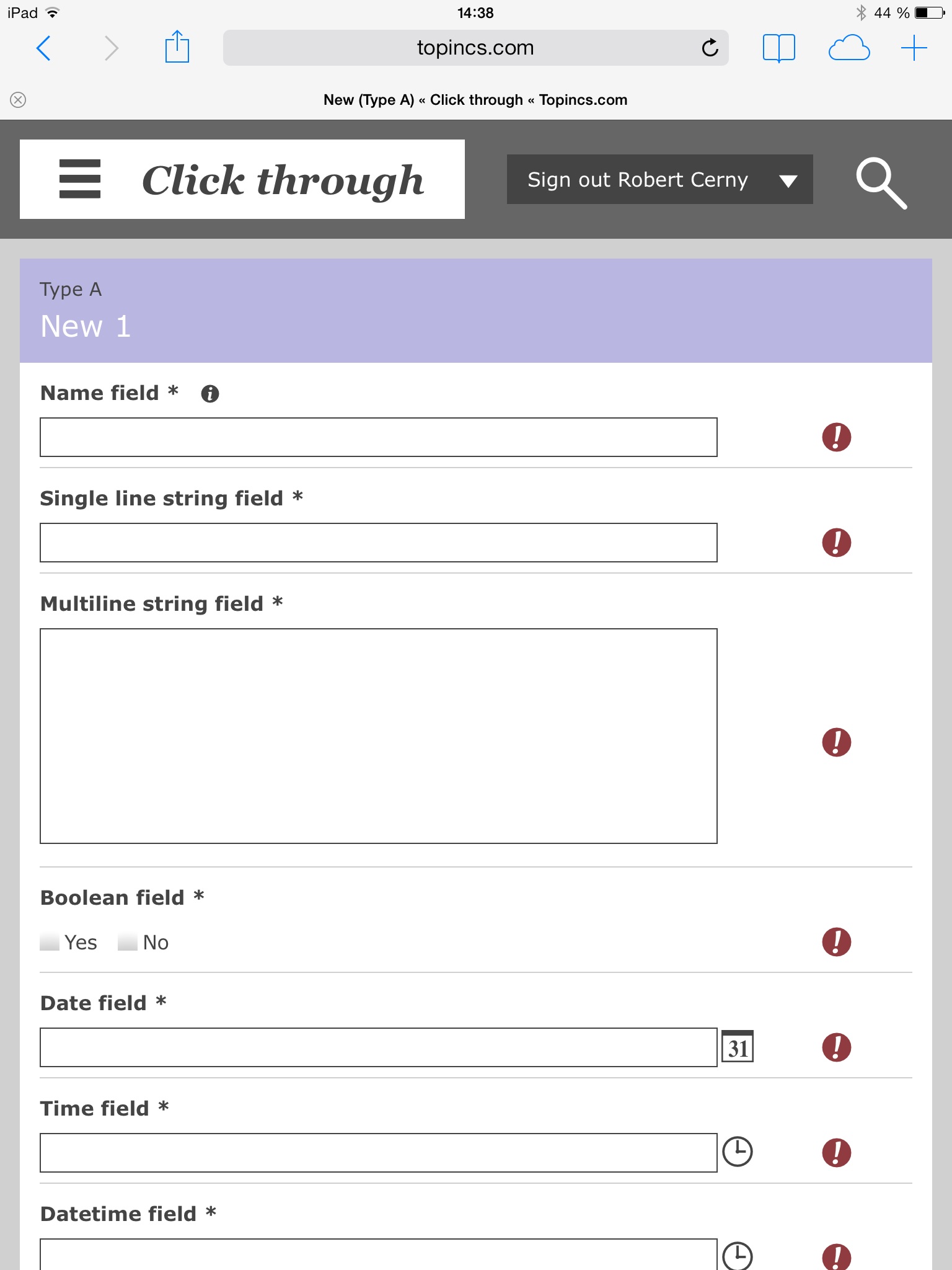Show Name field info tooltip
Image resolution: width=952 pixels, height=1270 pixels.
click(x=210, y=394)
